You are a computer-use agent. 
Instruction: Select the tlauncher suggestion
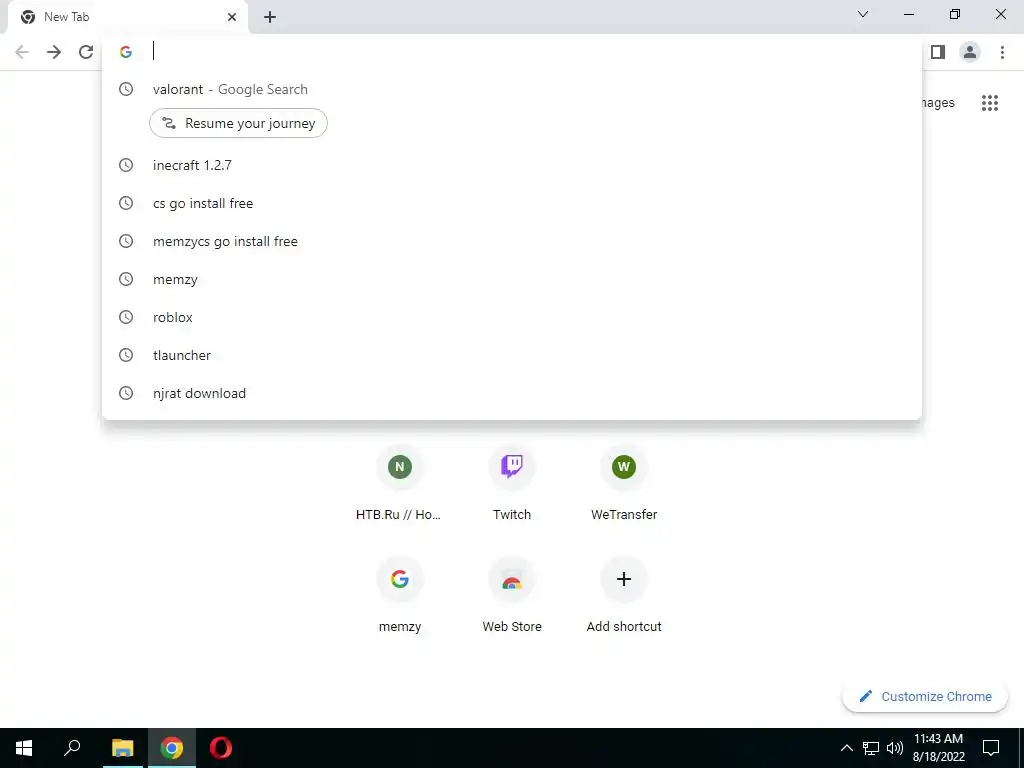512,355
